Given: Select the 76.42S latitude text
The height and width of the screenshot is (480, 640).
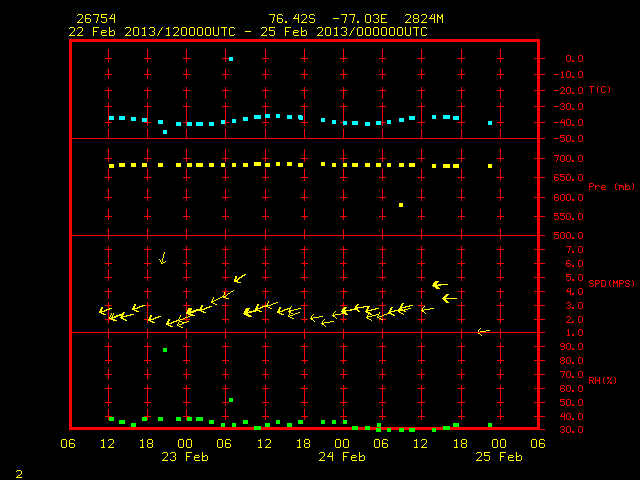Looking at the screenshot, I should [x=292, y=19].
